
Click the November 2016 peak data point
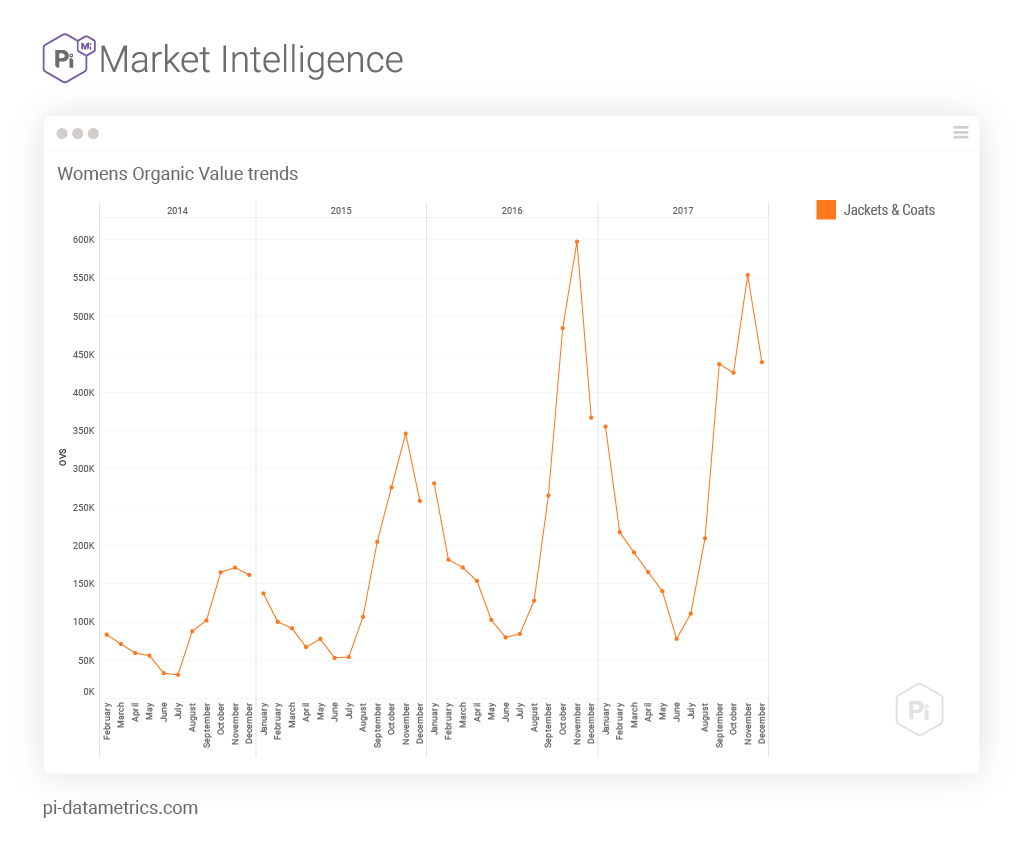click(x=577, y=242)
